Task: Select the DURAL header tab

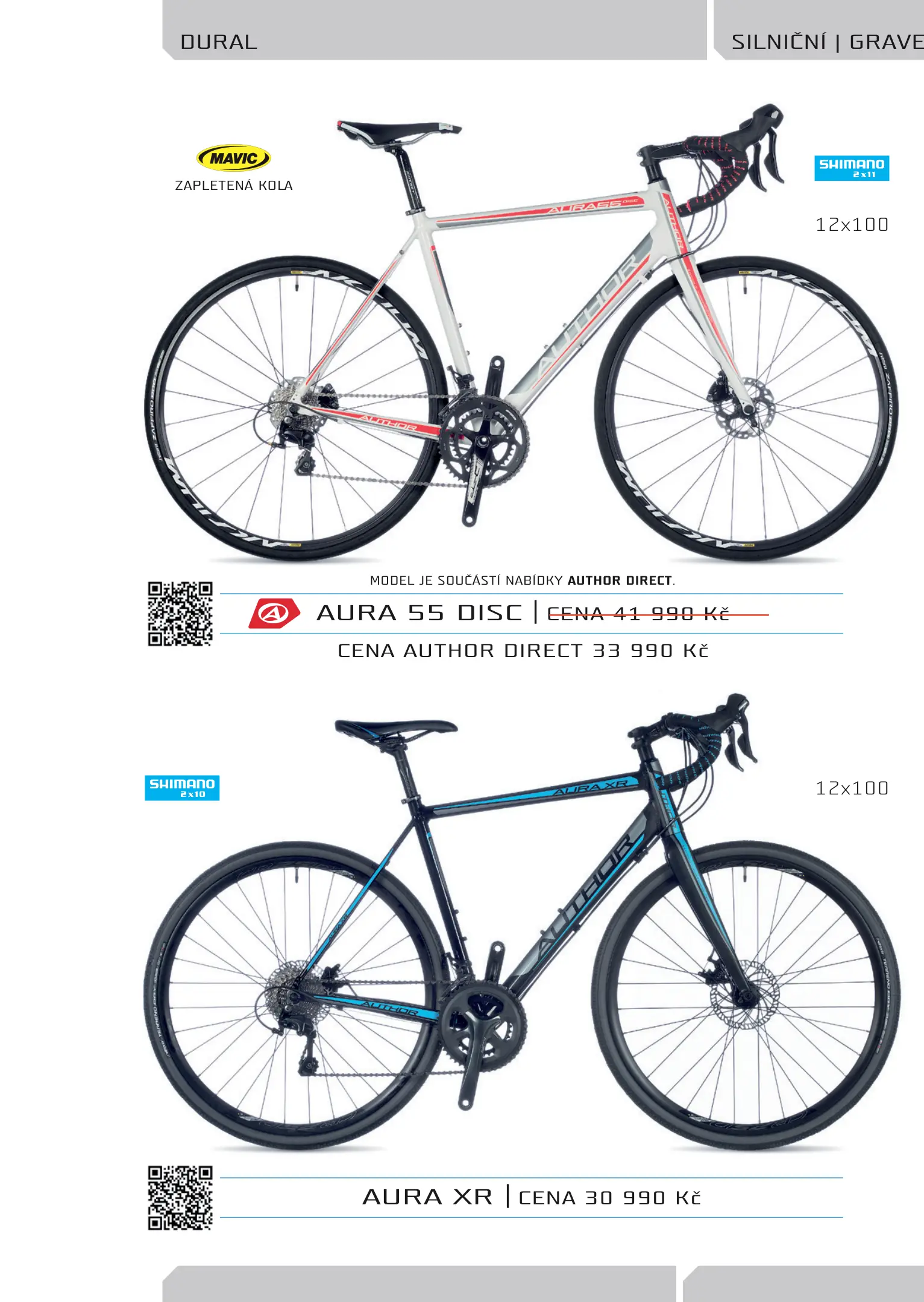Action: point(435,30)
